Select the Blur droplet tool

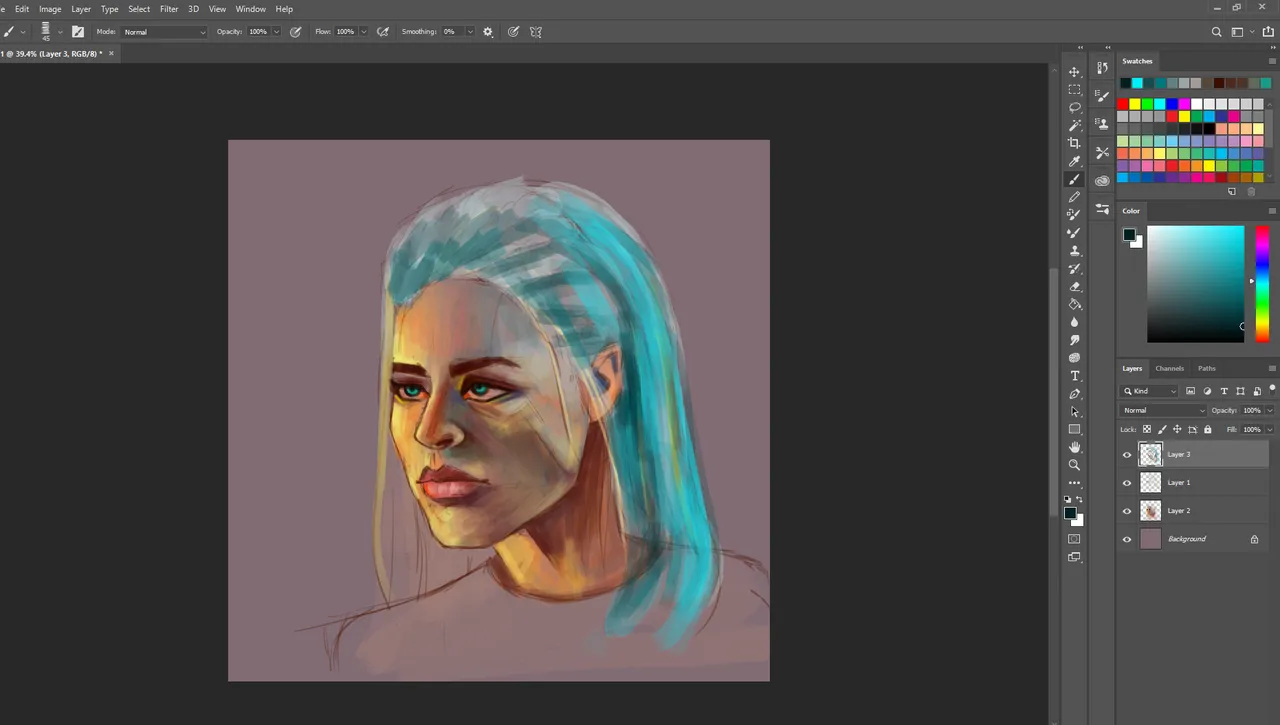(1075, 322)
